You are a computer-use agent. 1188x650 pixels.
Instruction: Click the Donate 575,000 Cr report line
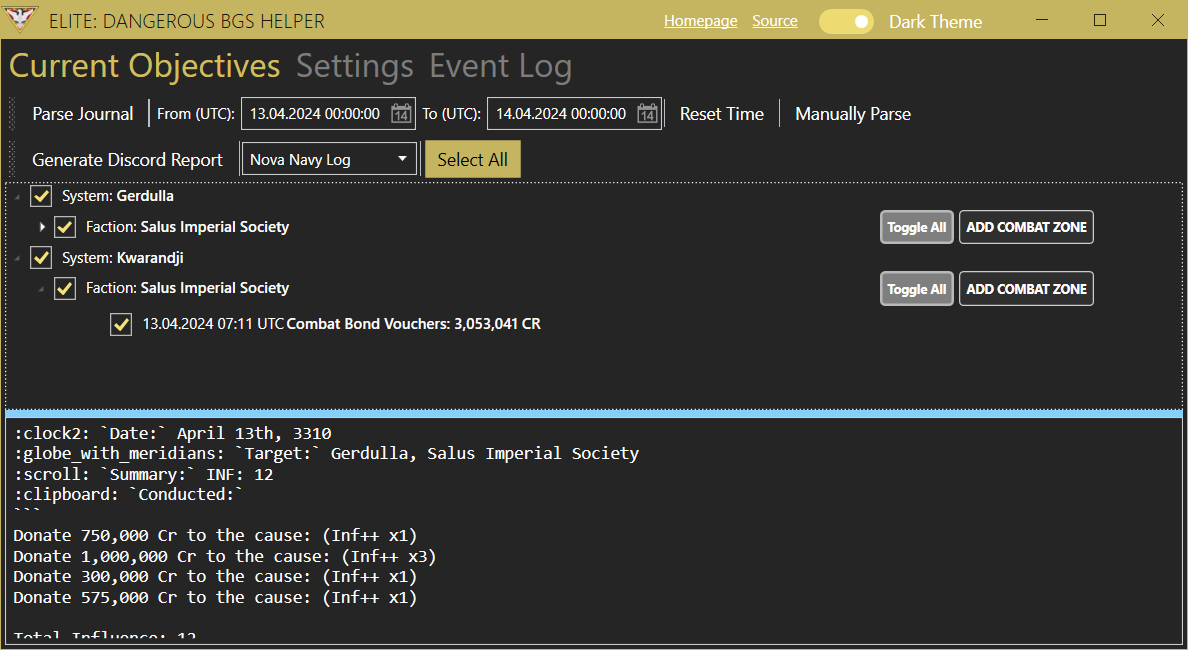(x=215, y=598)
